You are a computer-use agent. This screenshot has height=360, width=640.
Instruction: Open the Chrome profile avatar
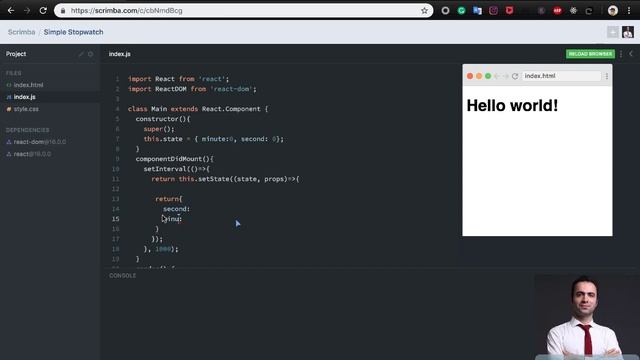pyautogui.click(x=613, y=11)
